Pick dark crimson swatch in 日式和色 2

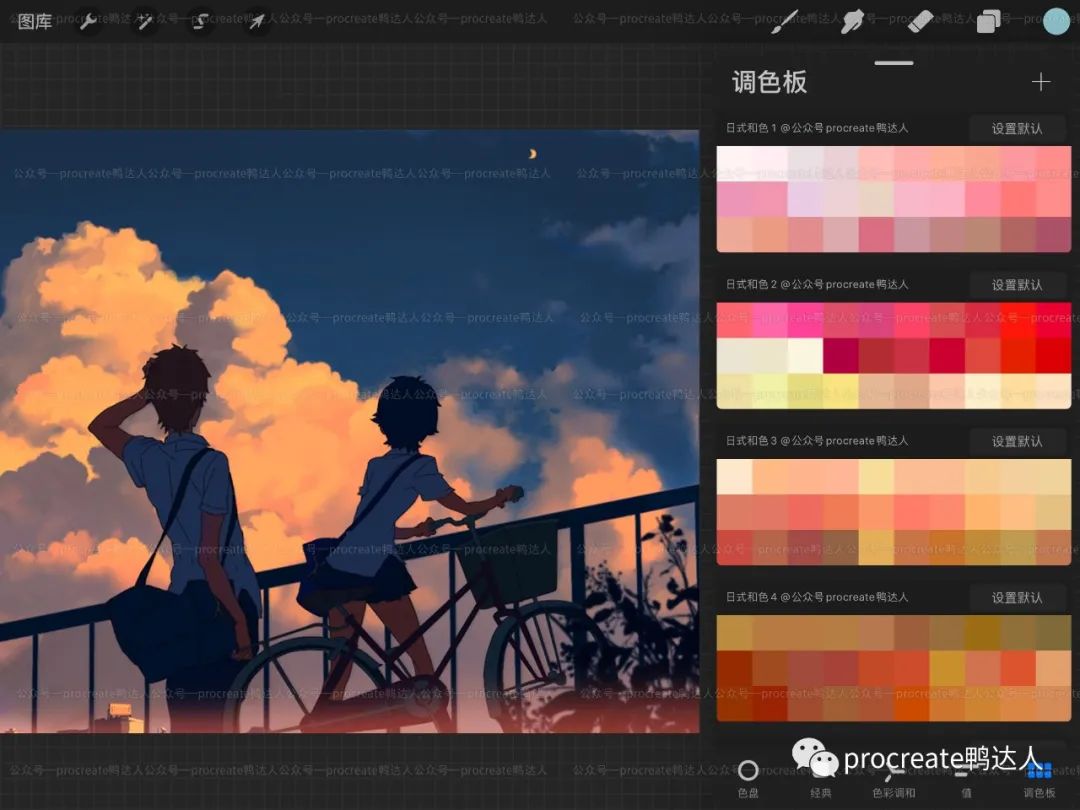[840, 356]
